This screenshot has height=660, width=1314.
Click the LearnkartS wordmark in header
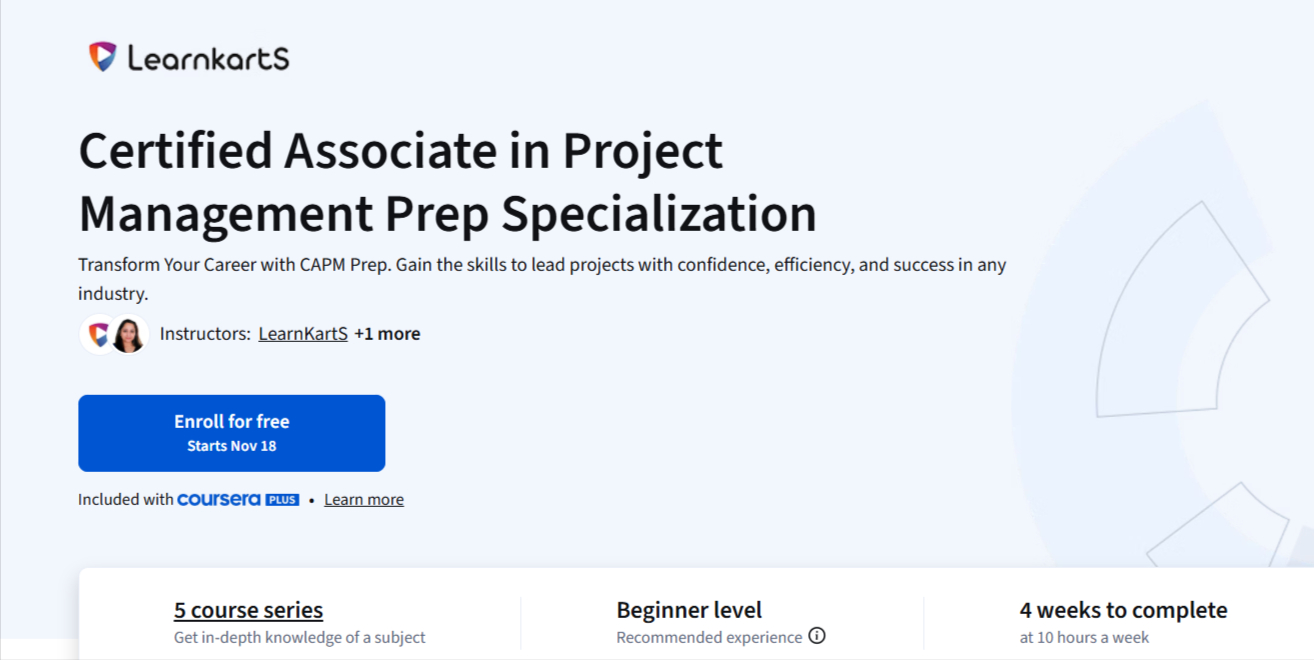pyautogui.click(x=208, y=59)
